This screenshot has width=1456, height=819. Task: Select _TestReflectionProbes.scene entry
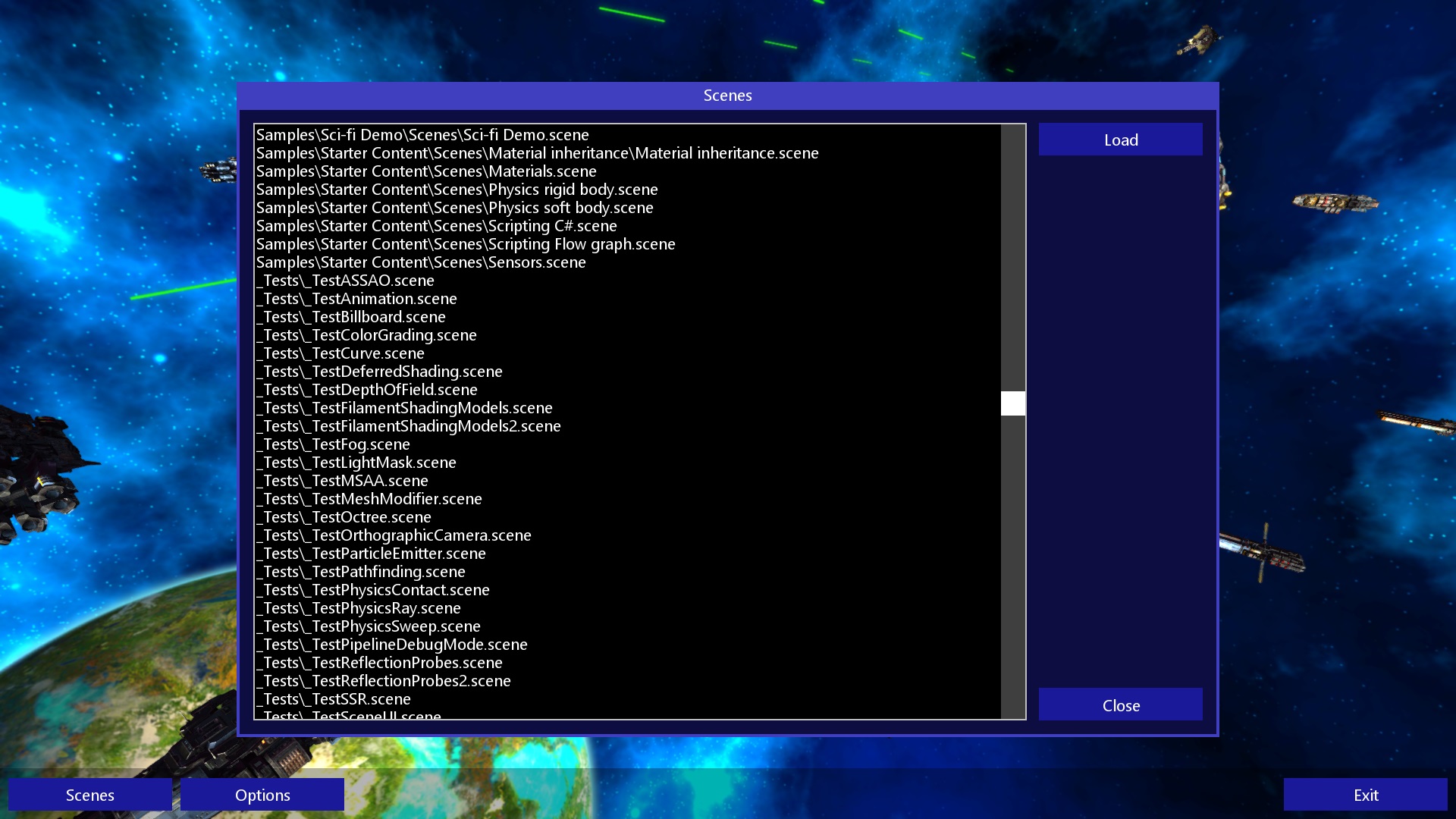pos(379,663)
